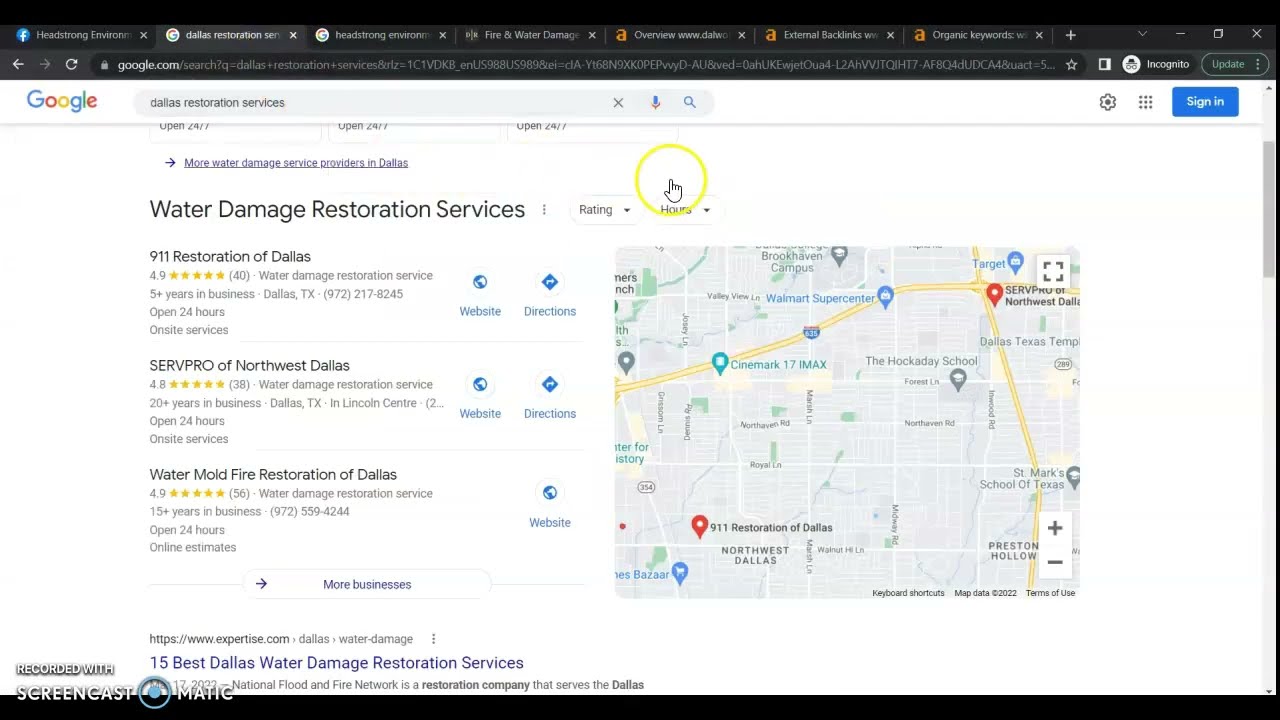Open the browser side panel icon

tap(1104, 64)
